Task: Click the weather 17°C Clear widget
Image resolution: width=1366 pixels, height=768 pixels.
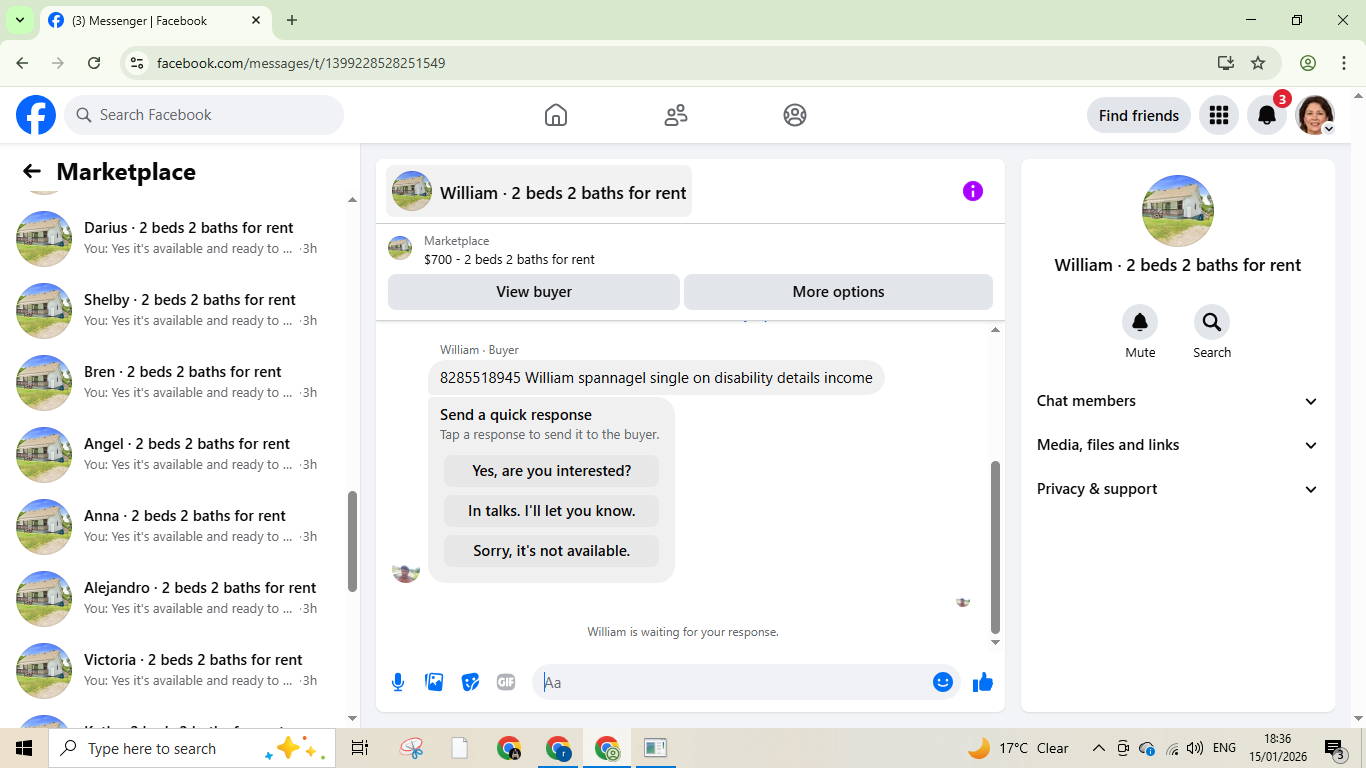Action: pyautogui.click(x=1018, y=748)
